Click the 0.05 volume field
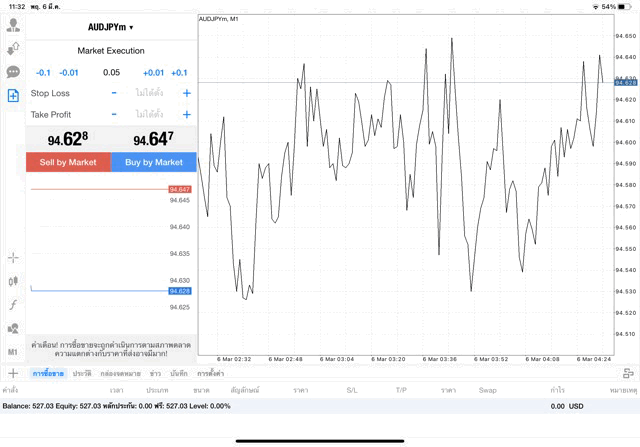Screen dimensions: 640x447 pos(111,72)
